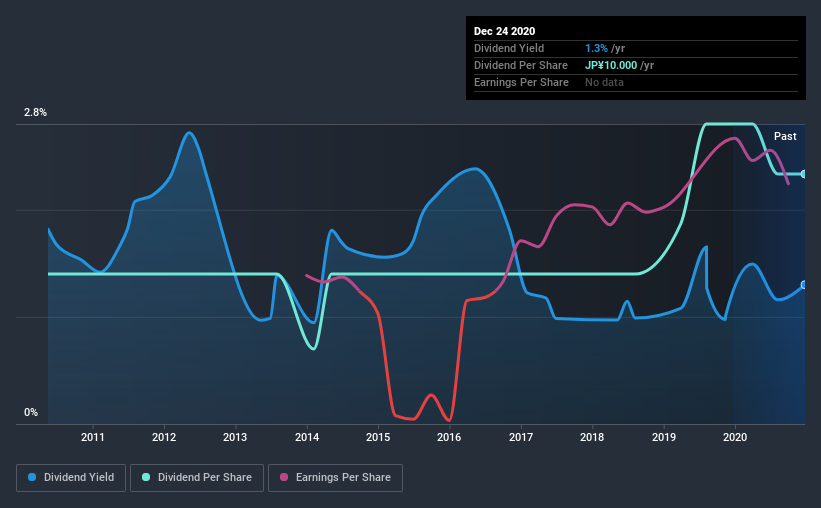Screen dimensions: 821x508
Task: Click the 2011 x-axis label
Action: pos(93,437)
